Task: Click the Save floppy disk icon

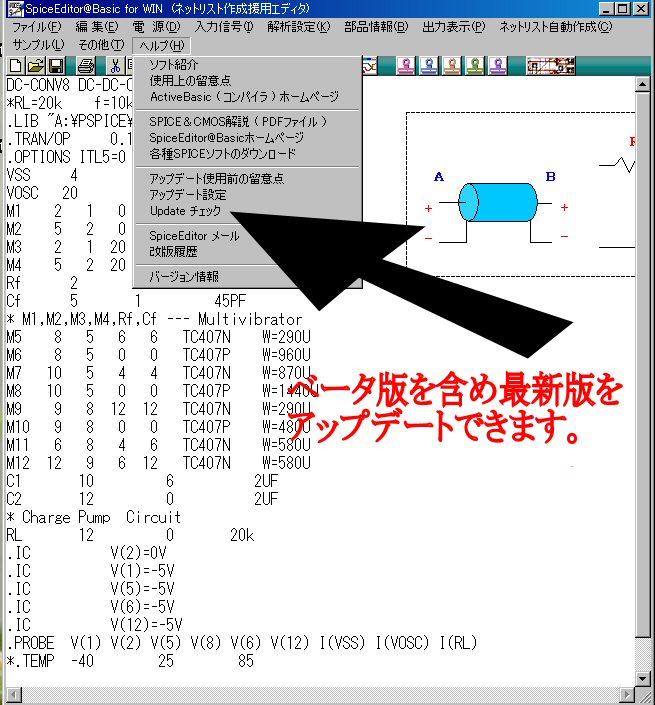Action: click(56, 66)
